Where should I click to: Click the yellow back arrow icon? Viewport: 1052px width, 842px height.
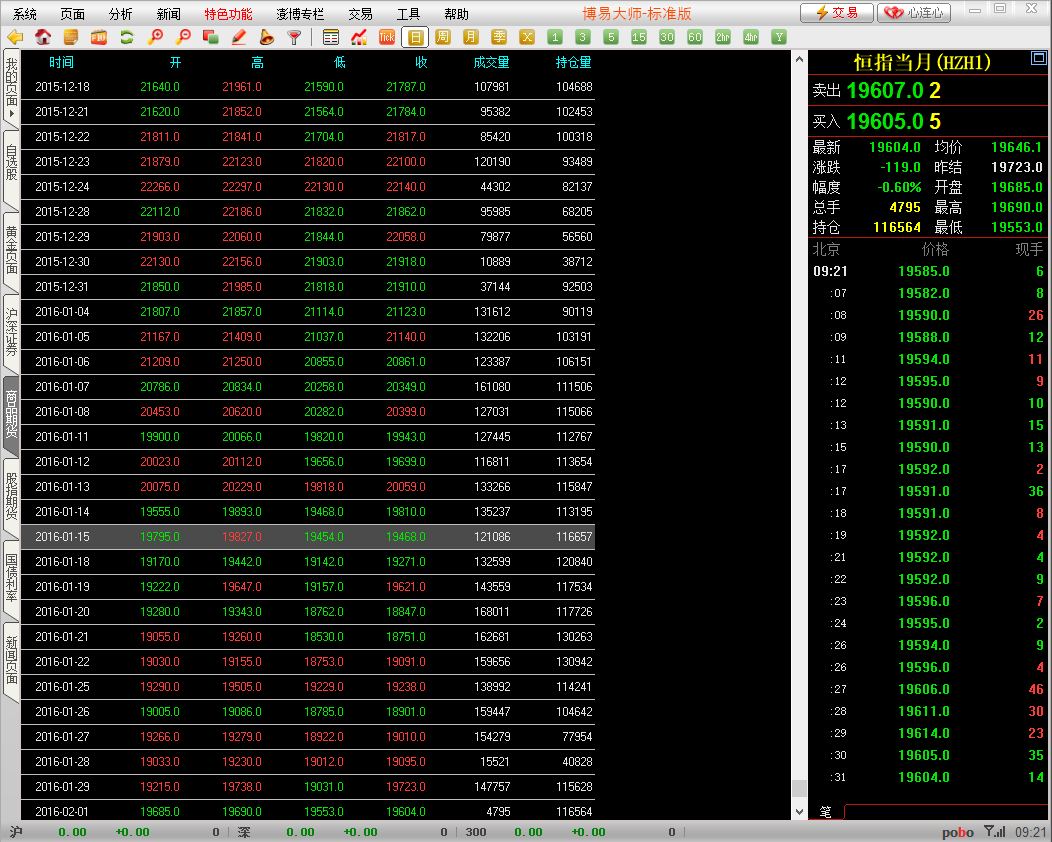tap(15, 38)
